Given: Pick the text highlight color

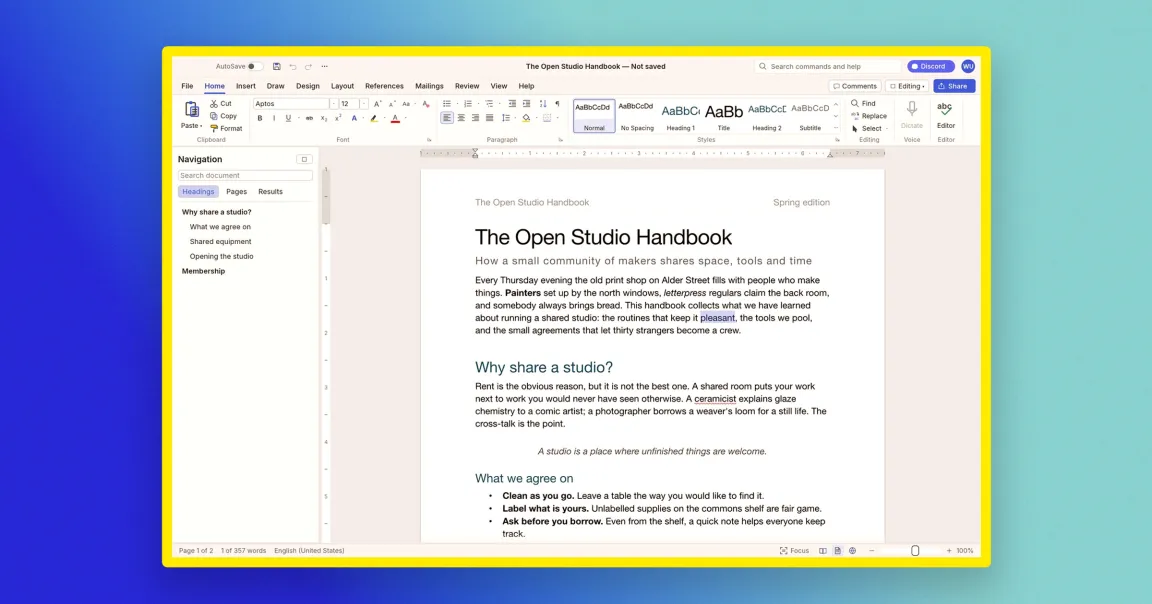Looking at the screenshot, I should pyautogui.click(x=373, y=118).
